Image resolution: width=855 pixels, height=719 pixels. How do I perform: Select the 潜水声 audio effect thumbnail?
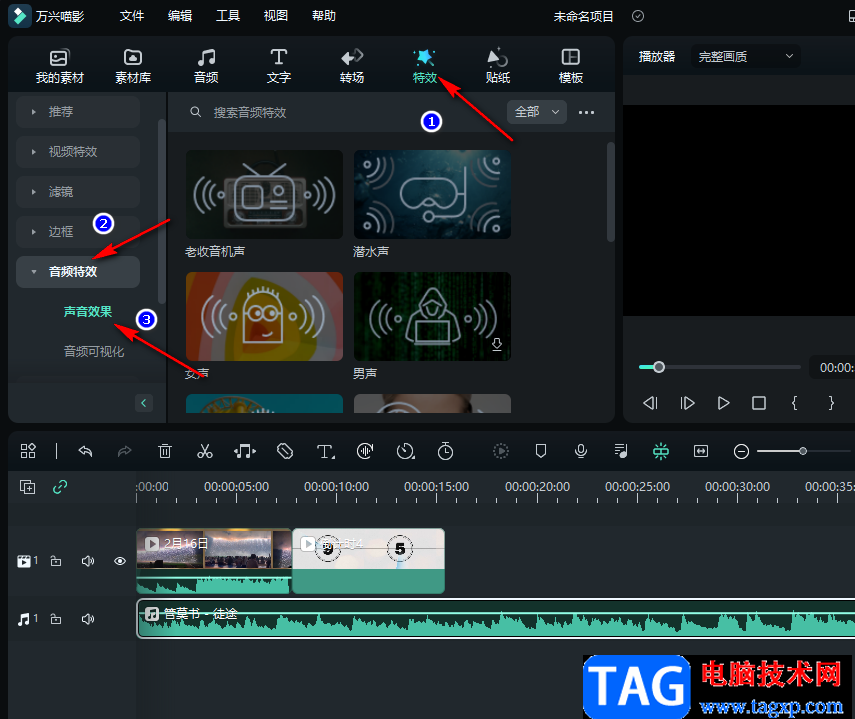coord(432,194)
